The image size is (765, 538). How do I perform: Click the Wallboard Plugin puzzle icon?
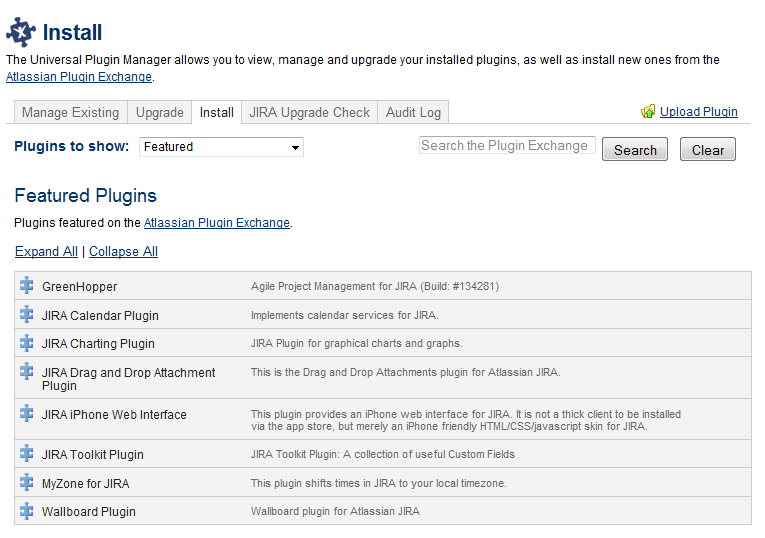pyautogui.click(x=27, y=511)
